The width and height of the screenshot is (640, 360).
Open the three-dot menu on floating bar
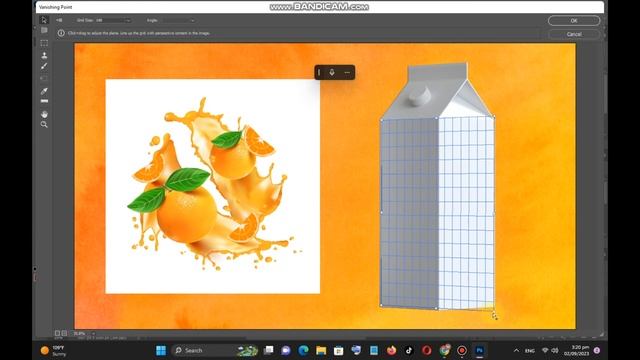pyautogui.click(x=347, y=73)
